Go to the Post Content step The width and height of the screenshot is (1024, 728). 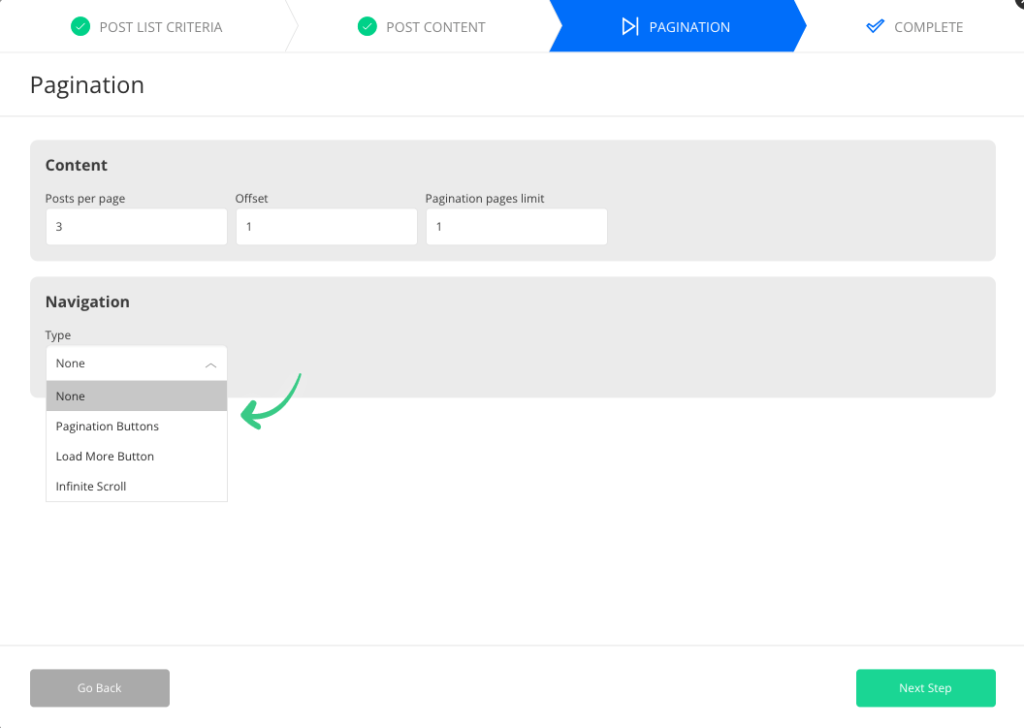[x=423, y=27]
